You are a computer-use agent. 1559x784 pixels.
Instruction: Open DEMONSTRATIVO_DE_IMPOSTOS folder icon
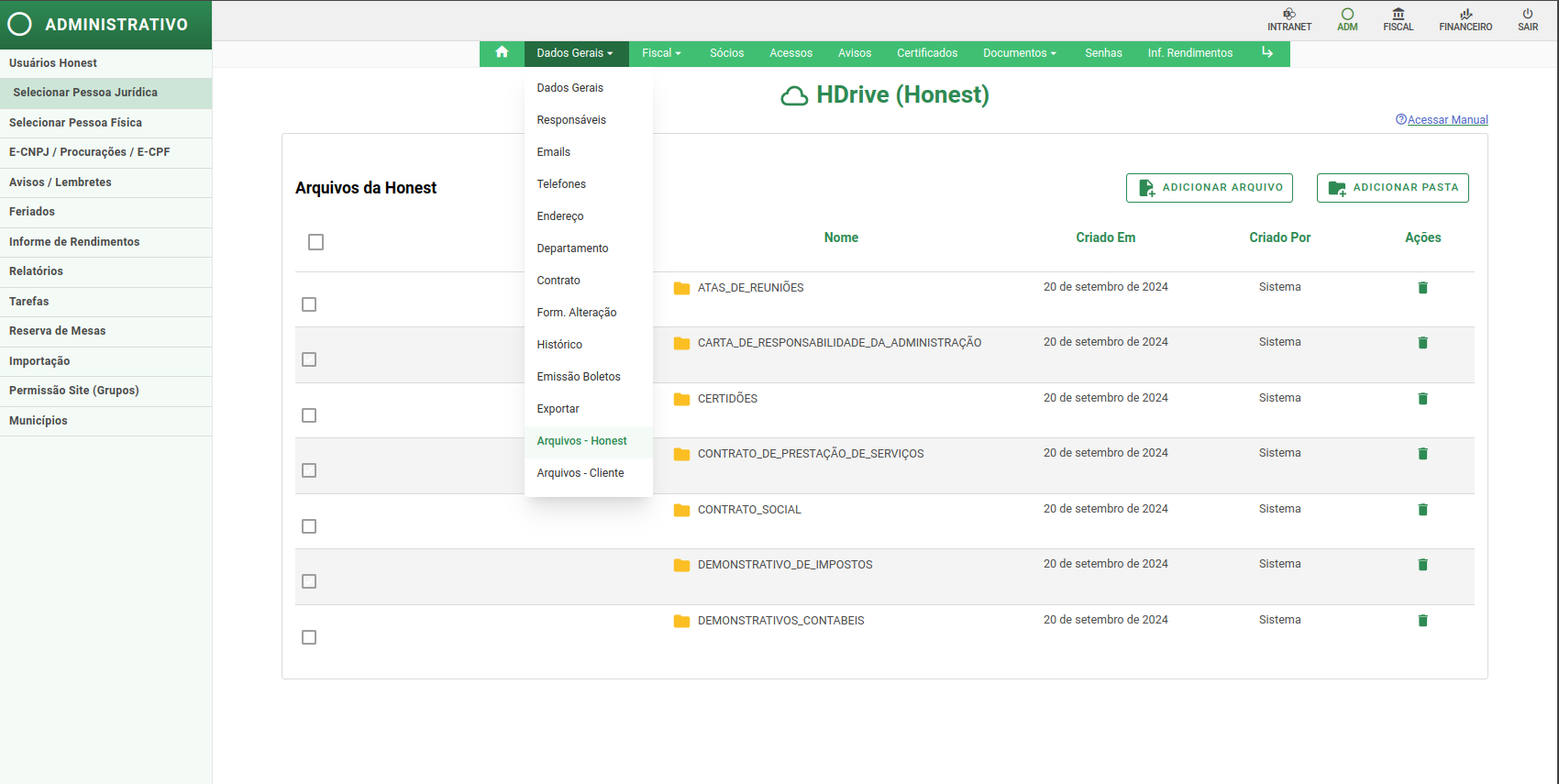pyautogui.click(x=681, y=565)
